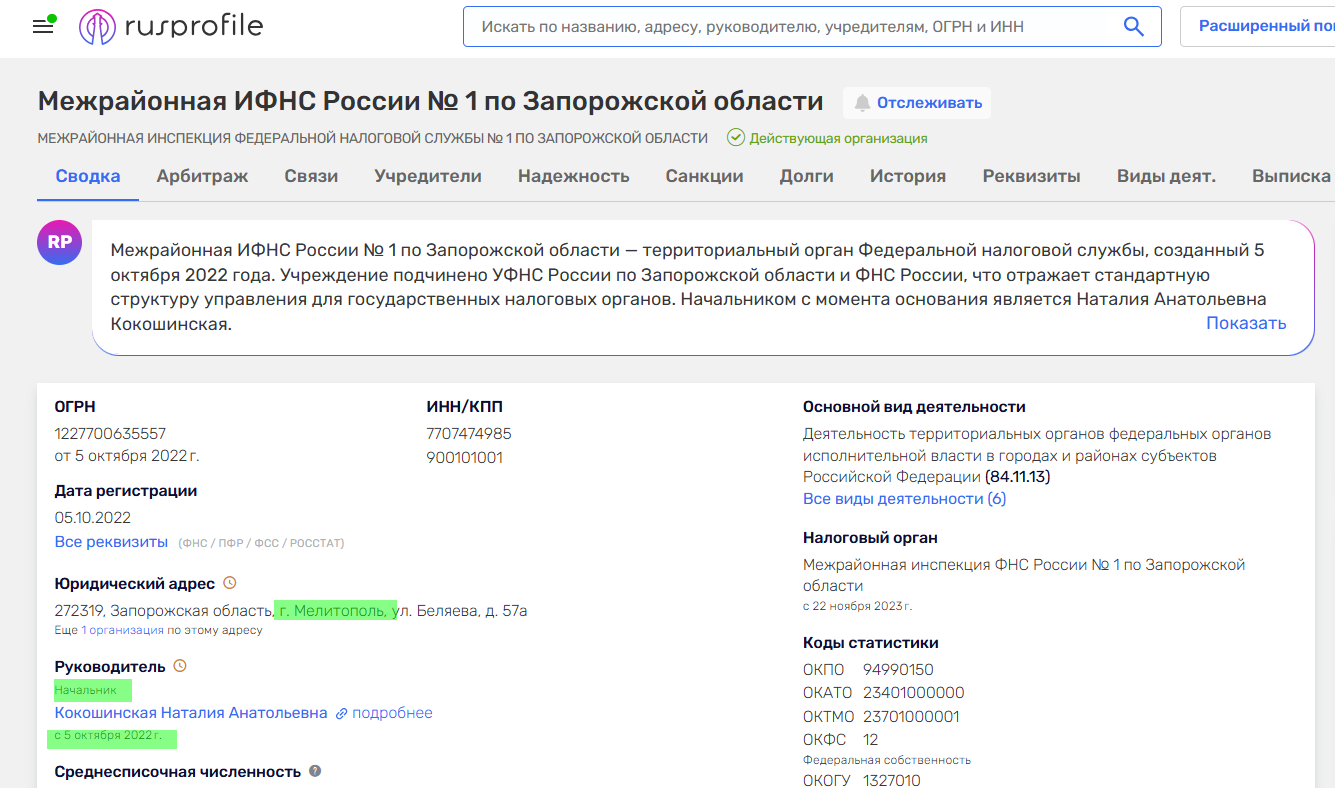Open the hamburger menu
1335x788 pixels.
[x=42, y=26]
